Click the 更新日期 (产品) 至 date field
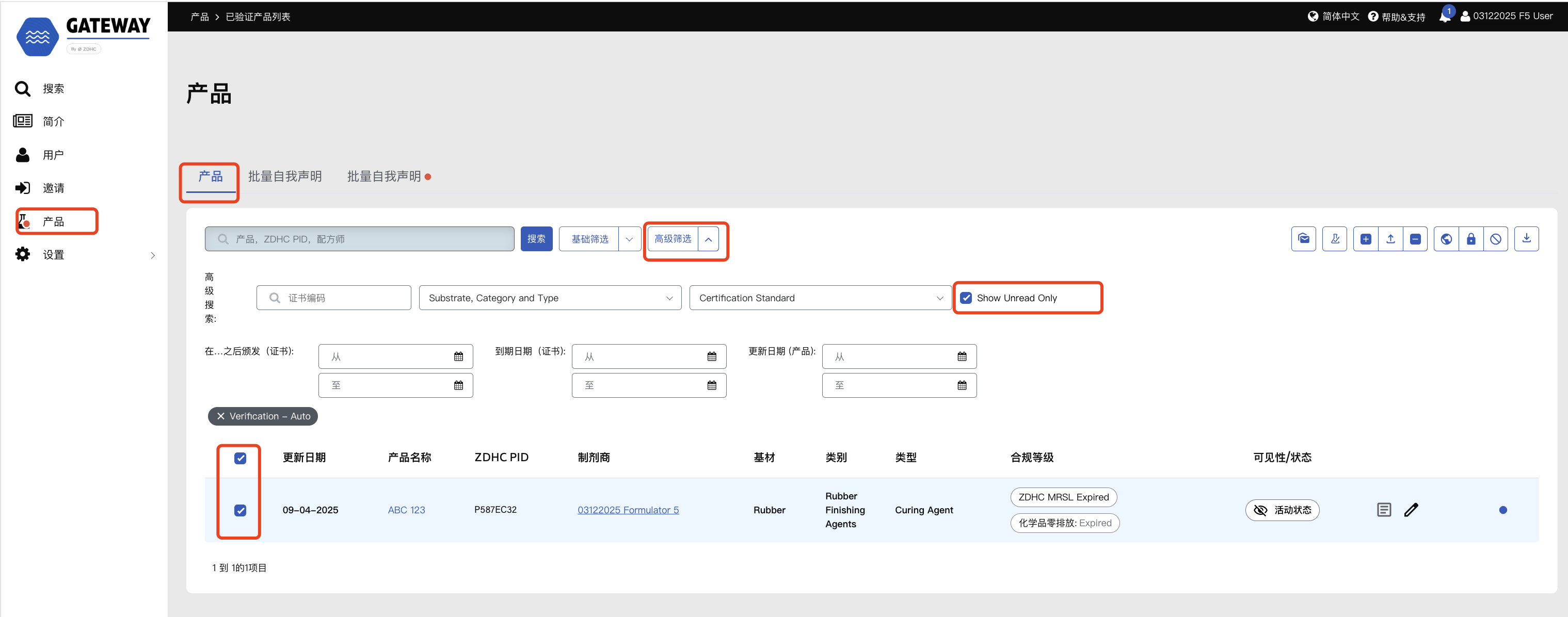 click(899, 385)
